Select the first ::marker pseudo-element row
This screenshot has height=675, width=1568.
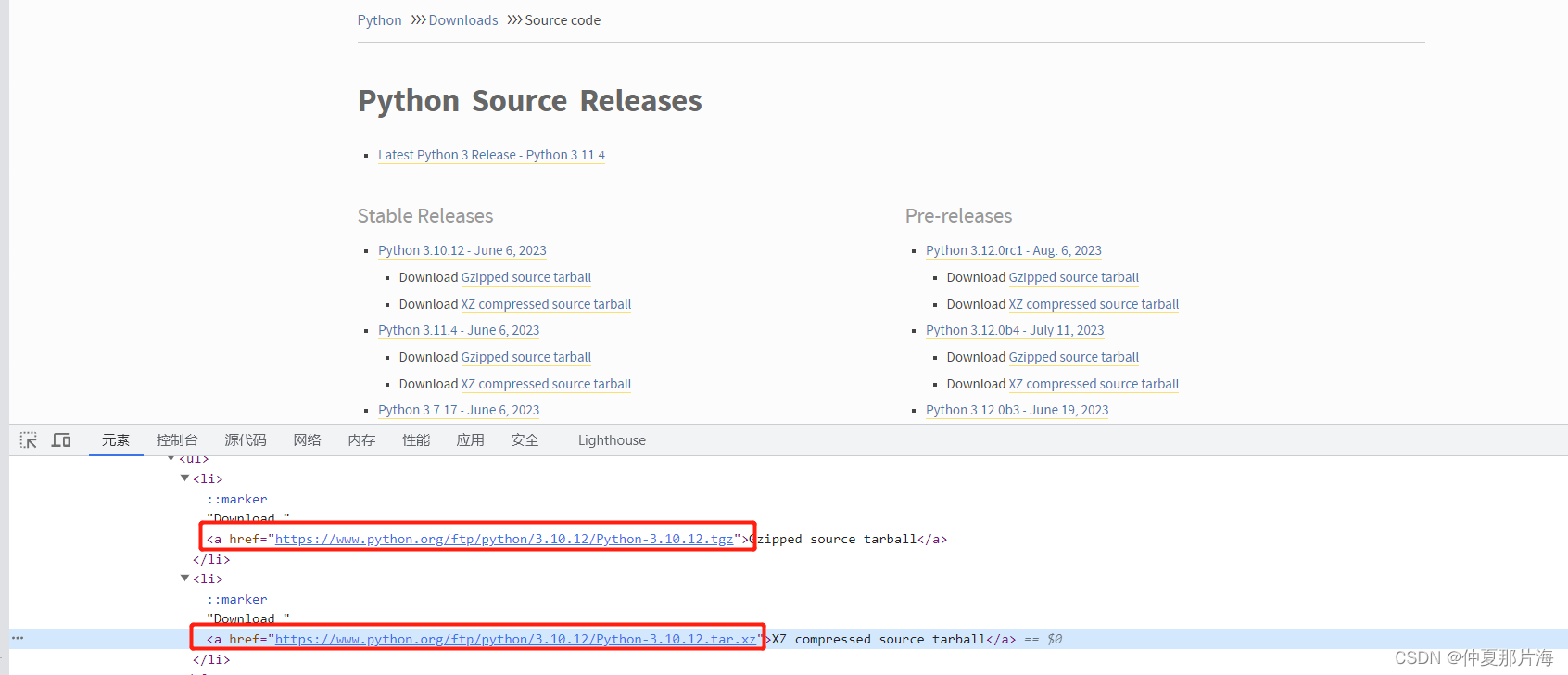point(237,499)
